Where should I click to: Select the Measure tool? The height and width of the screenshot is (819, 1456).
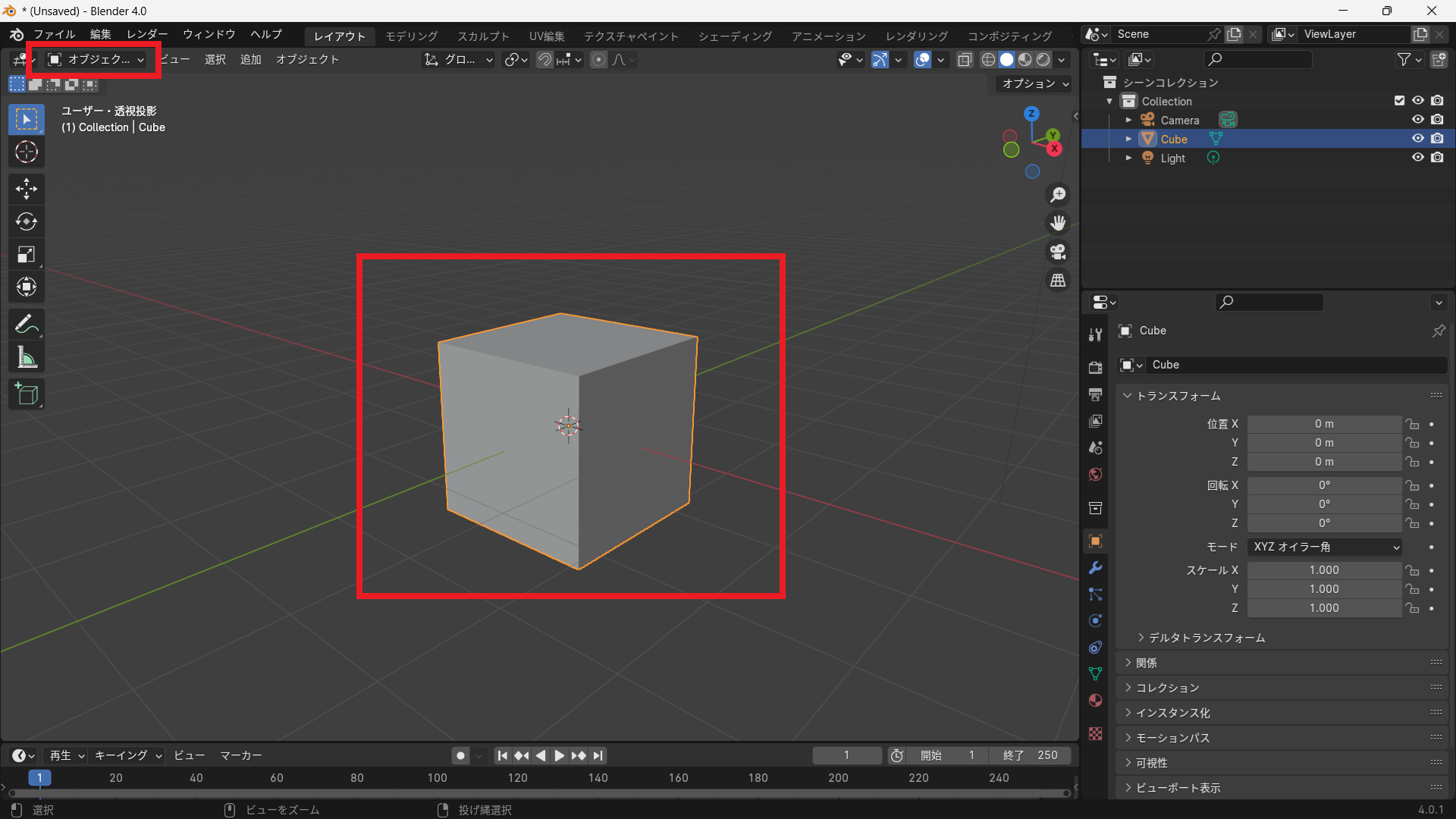tap(27, 357)
